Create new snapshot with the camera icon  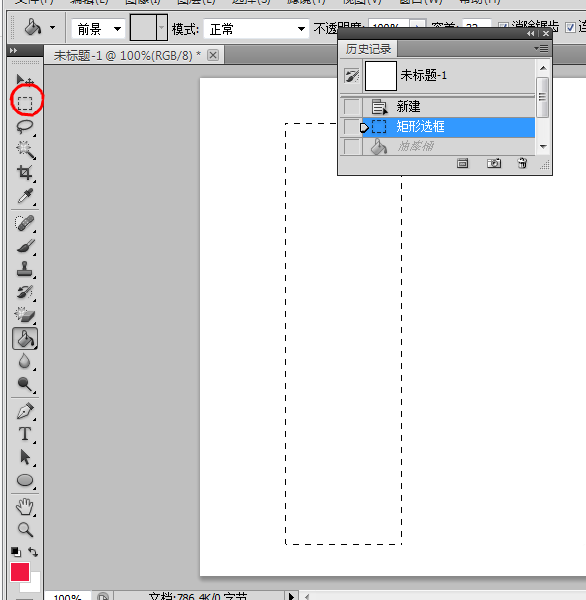pos(494,163)
